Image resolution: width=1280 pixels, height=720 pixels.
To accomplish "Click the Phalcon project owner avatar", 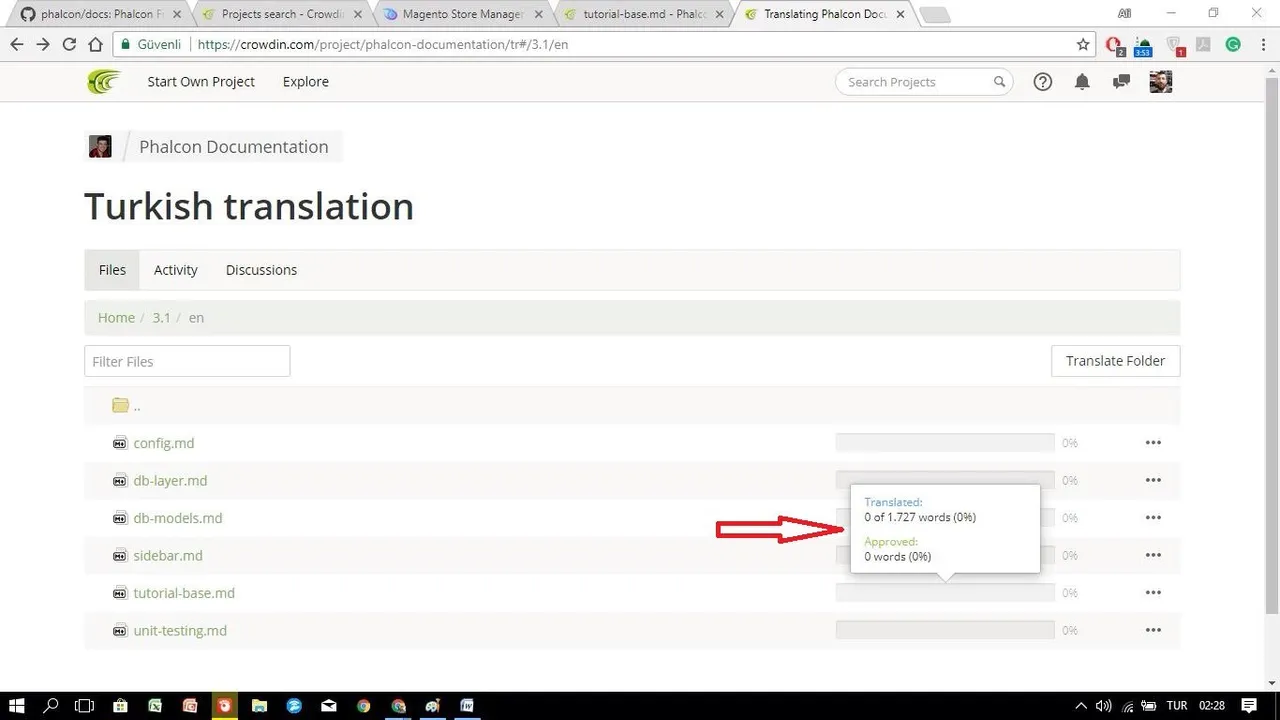I will (x=100, y=146).
